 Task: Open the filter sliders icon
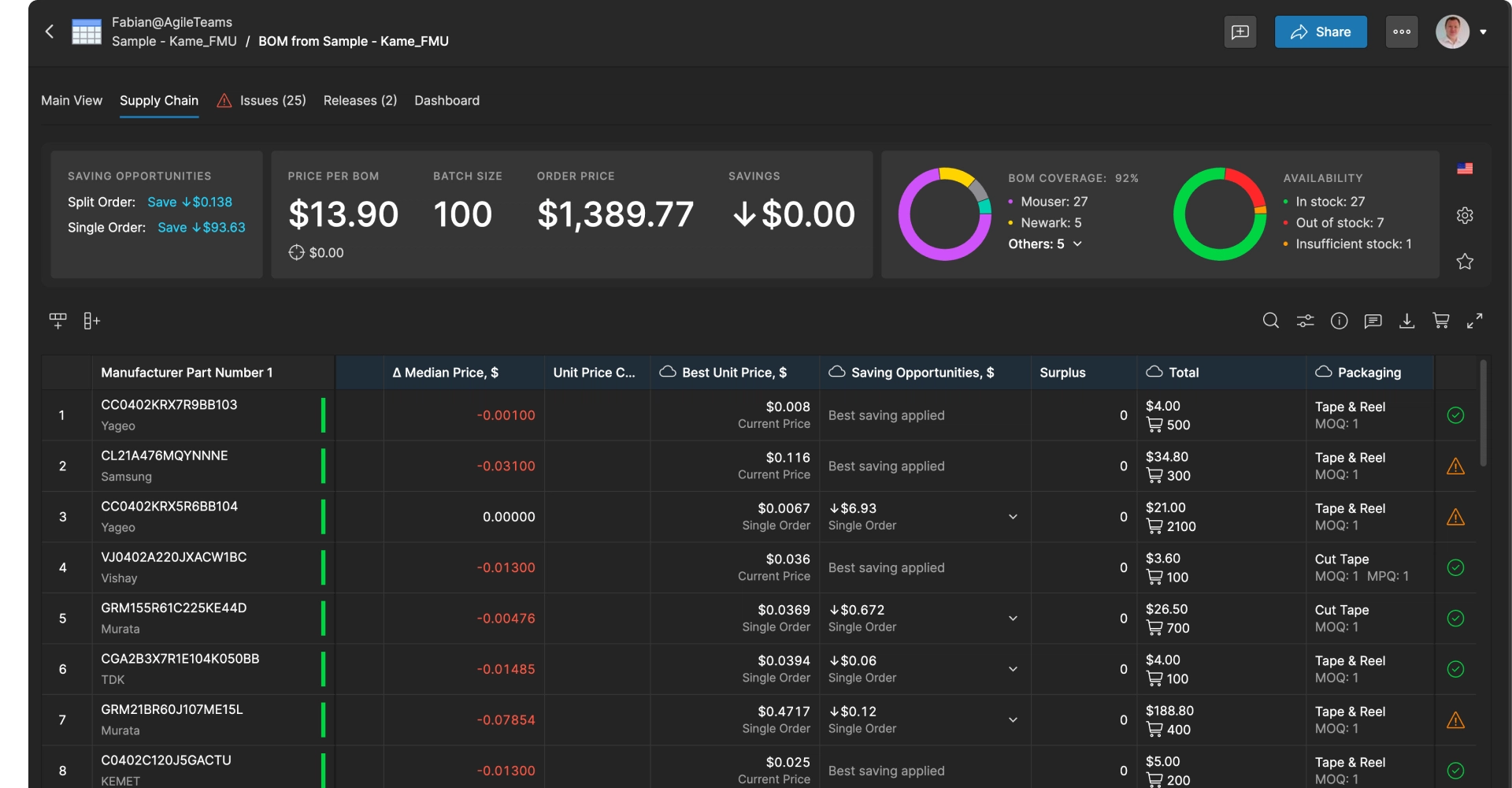[x=1306, y=321]
